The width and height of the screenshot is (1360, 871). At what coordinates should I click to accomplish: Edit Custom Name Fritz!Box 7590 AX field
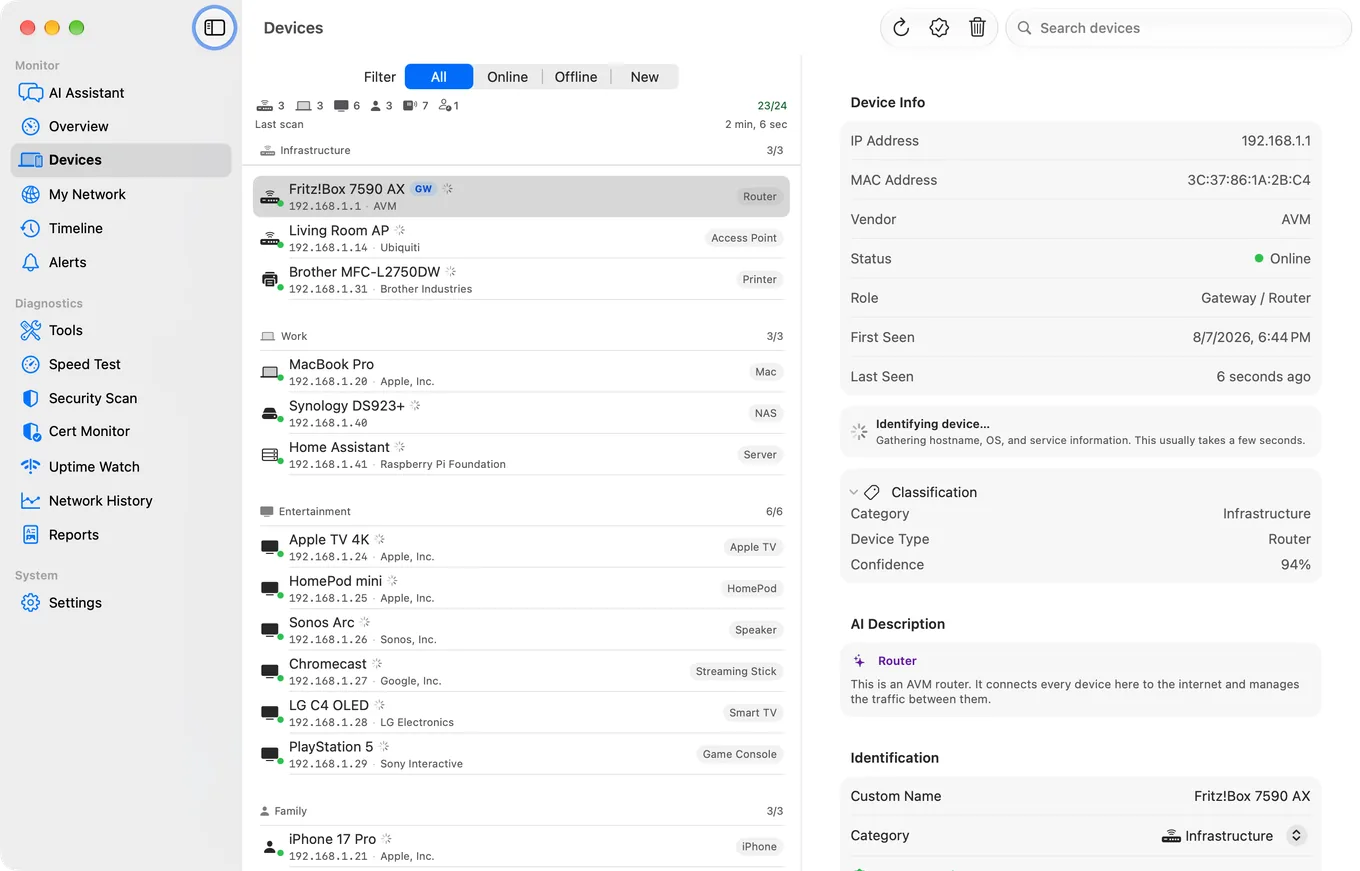pos(1252,796)
